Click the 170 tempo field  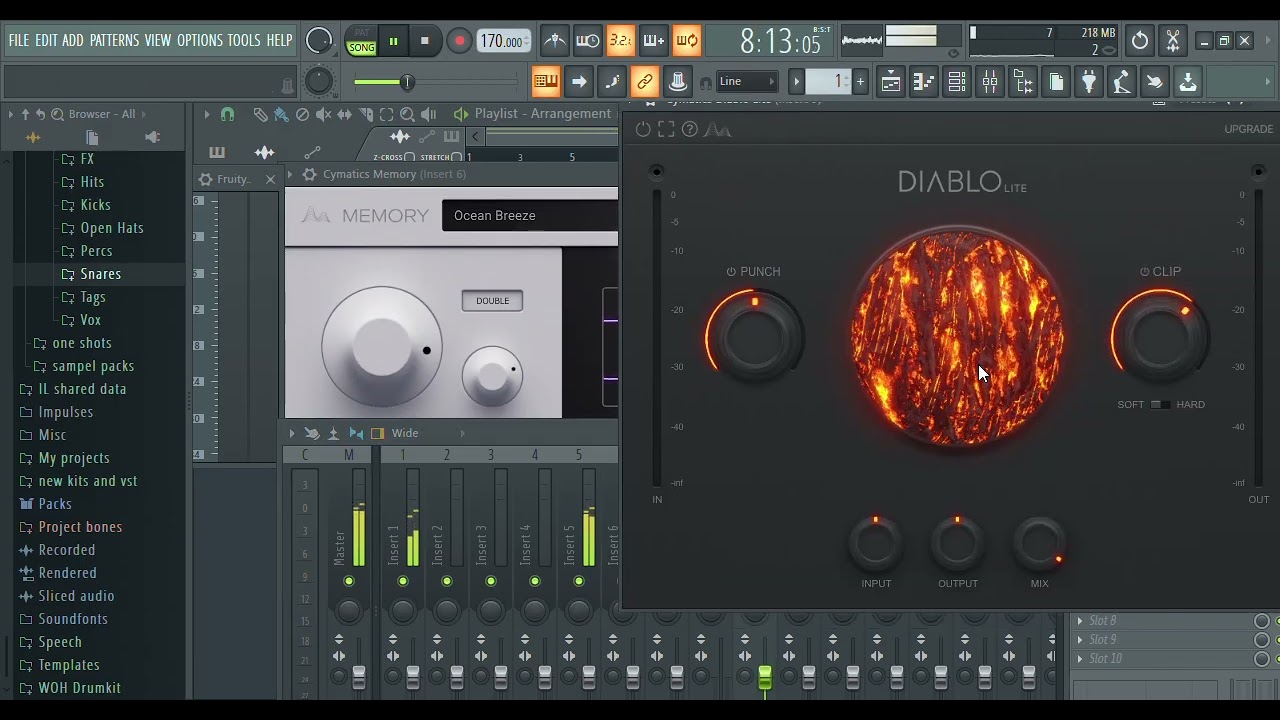click(x=503, y=41)
